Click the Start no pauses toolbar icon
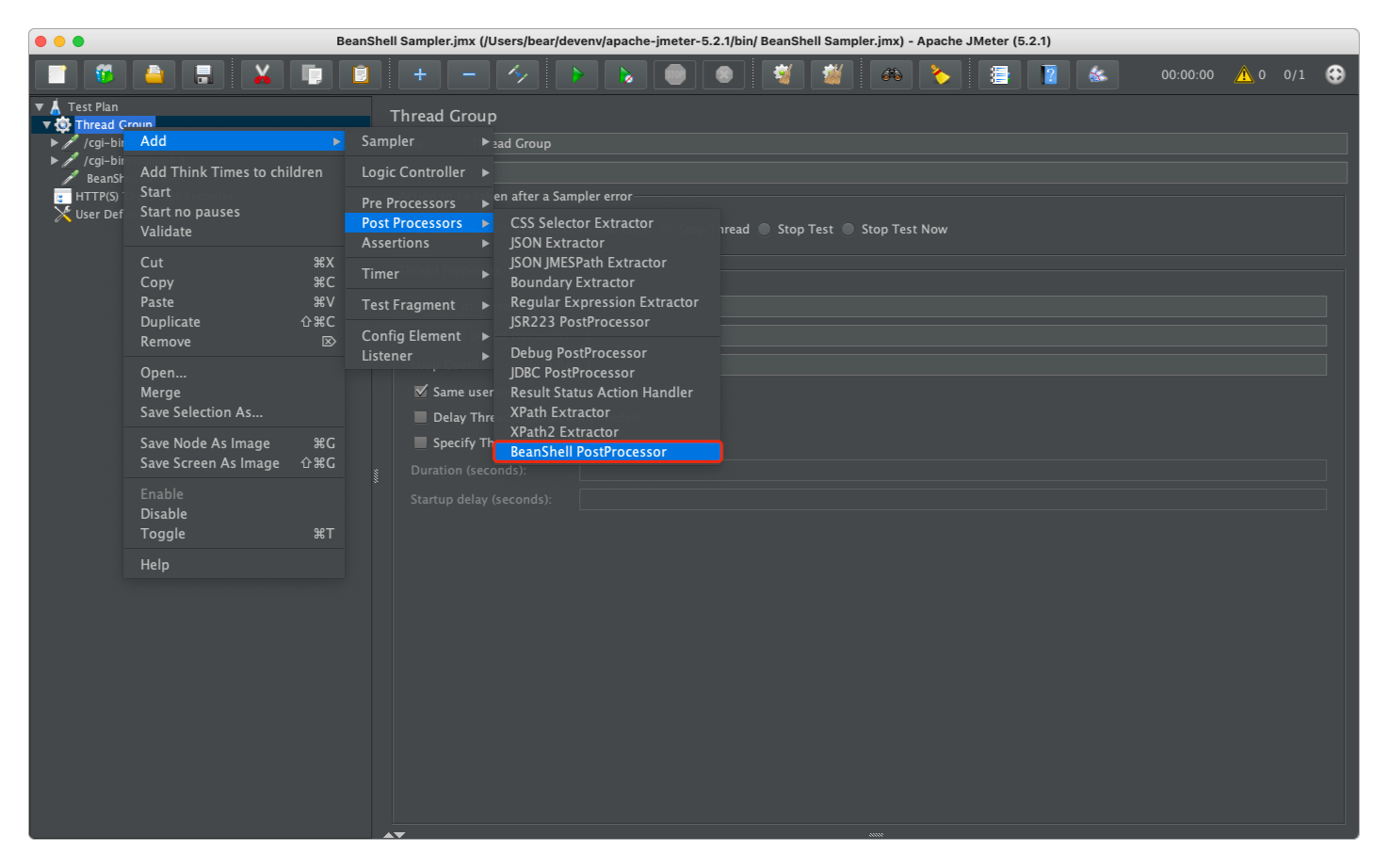 [626, 74]
